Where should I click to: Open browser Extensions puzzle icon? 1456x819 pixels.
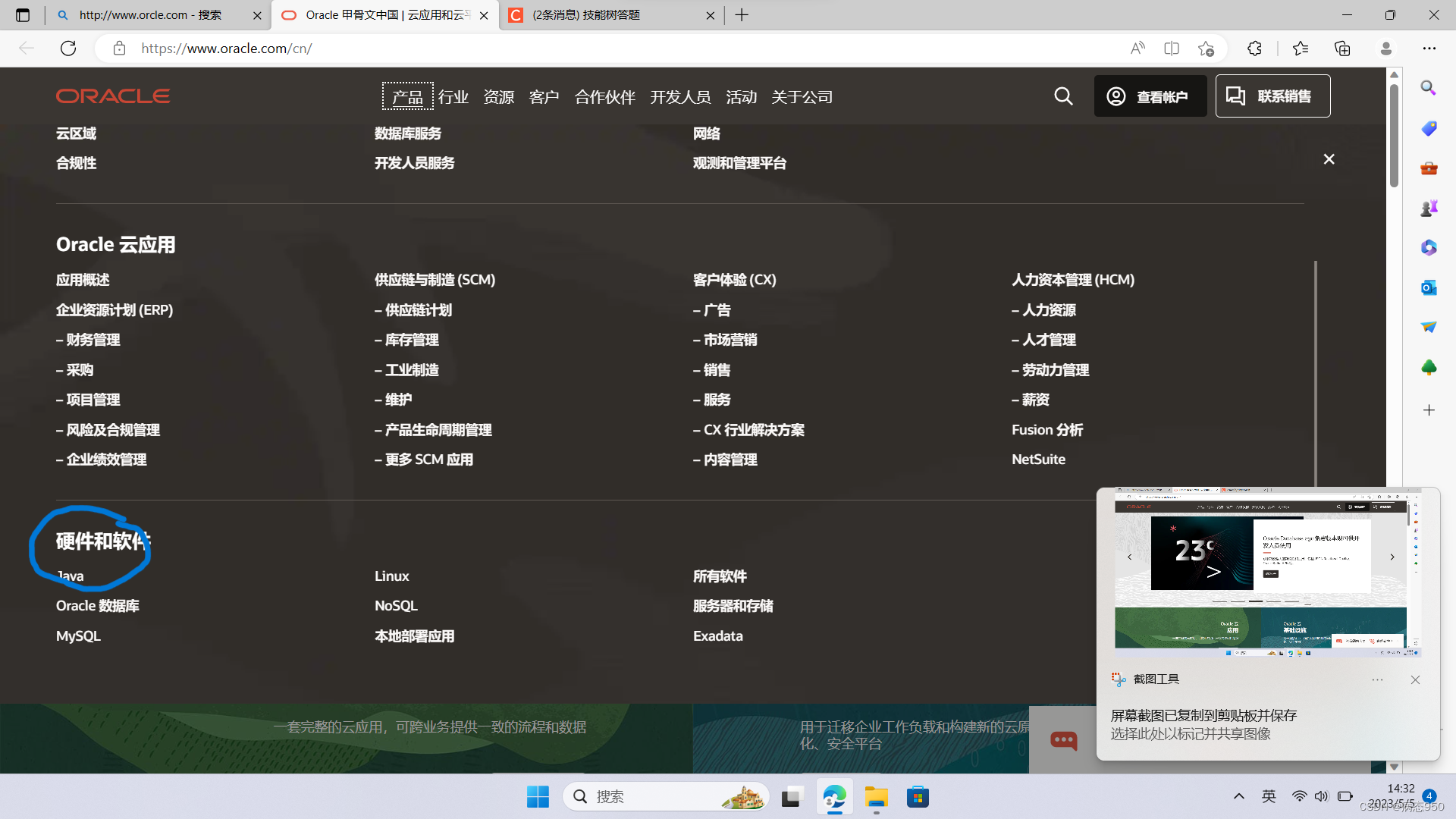(1254, 49)
